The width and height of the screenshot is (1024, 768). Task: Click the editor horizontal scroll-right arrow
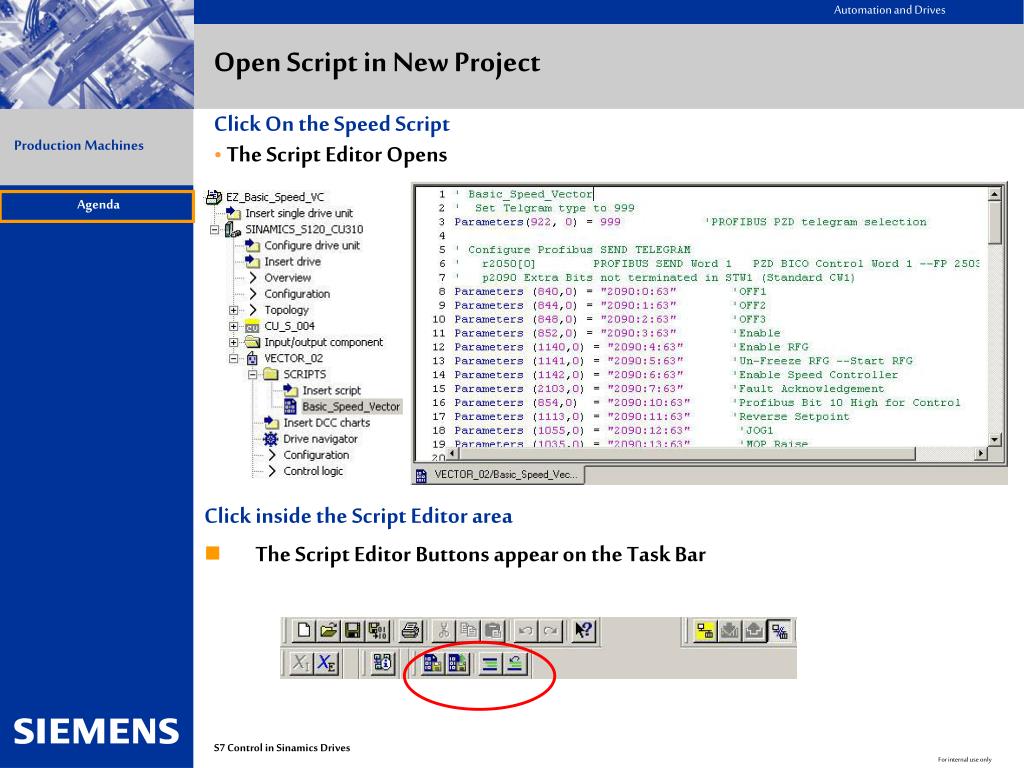[981, 453]
